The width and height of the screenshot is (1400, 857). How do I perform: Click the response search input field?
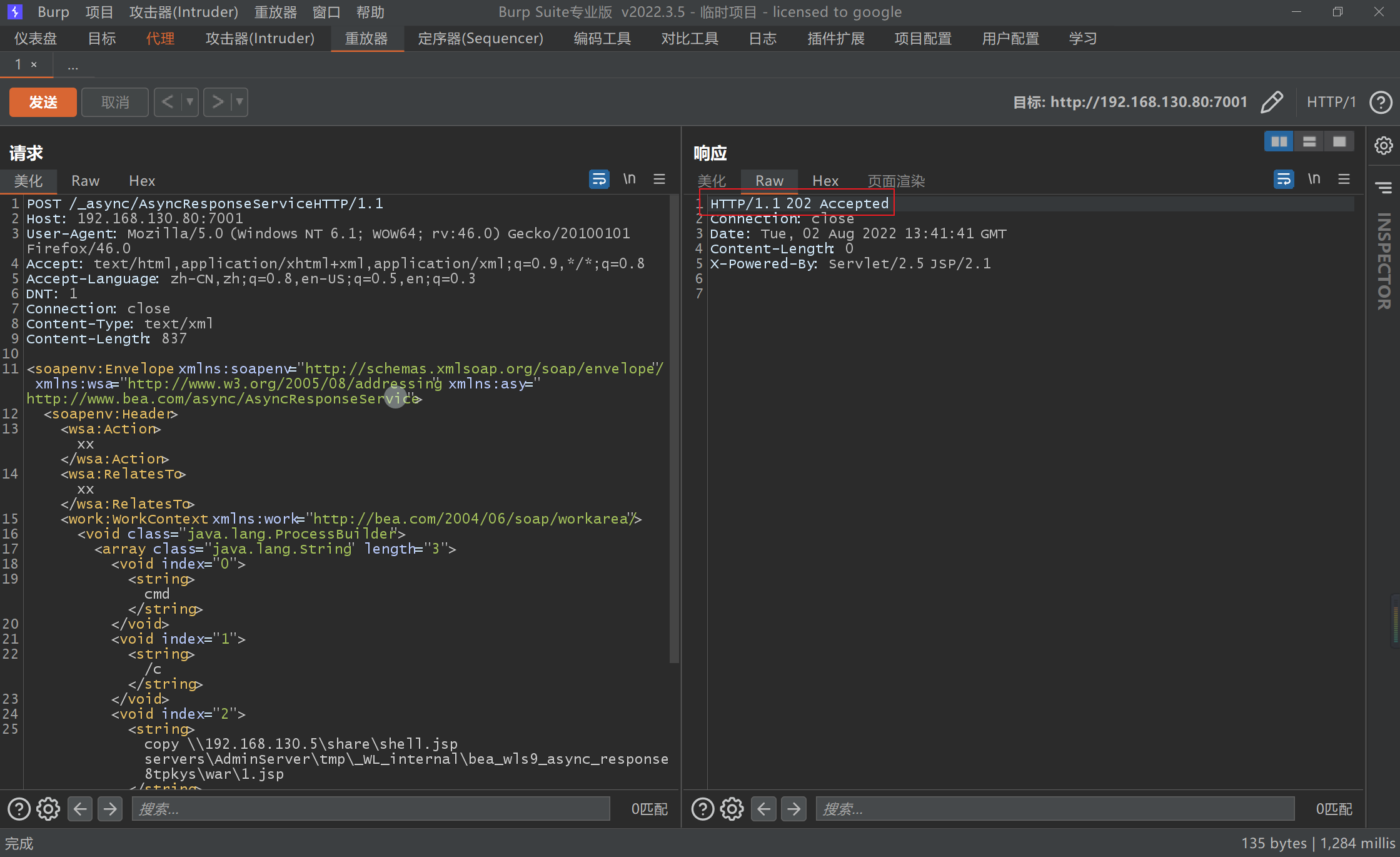tap(1055, 809)
